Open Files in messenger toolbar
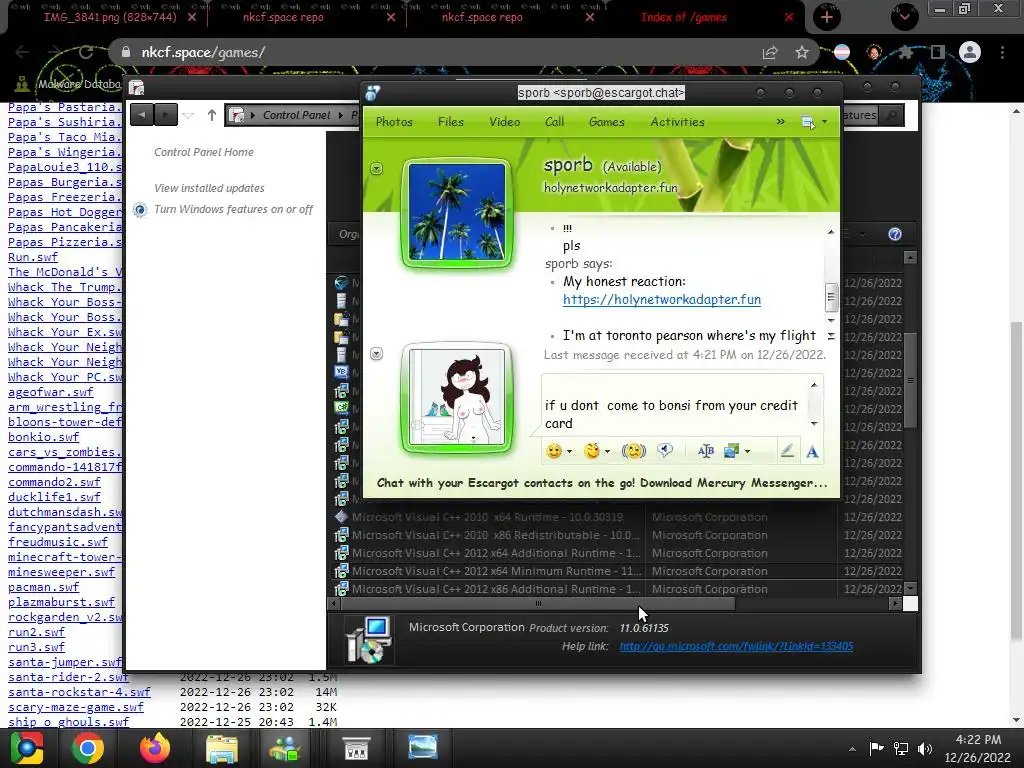 tap(451, 122)
